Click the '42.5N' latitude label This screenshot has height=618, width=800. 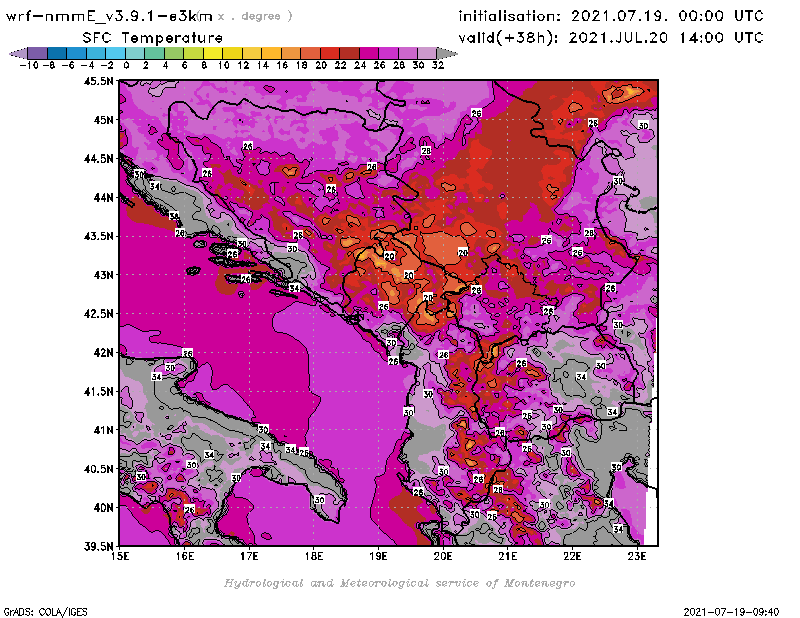tap(98, 314)
